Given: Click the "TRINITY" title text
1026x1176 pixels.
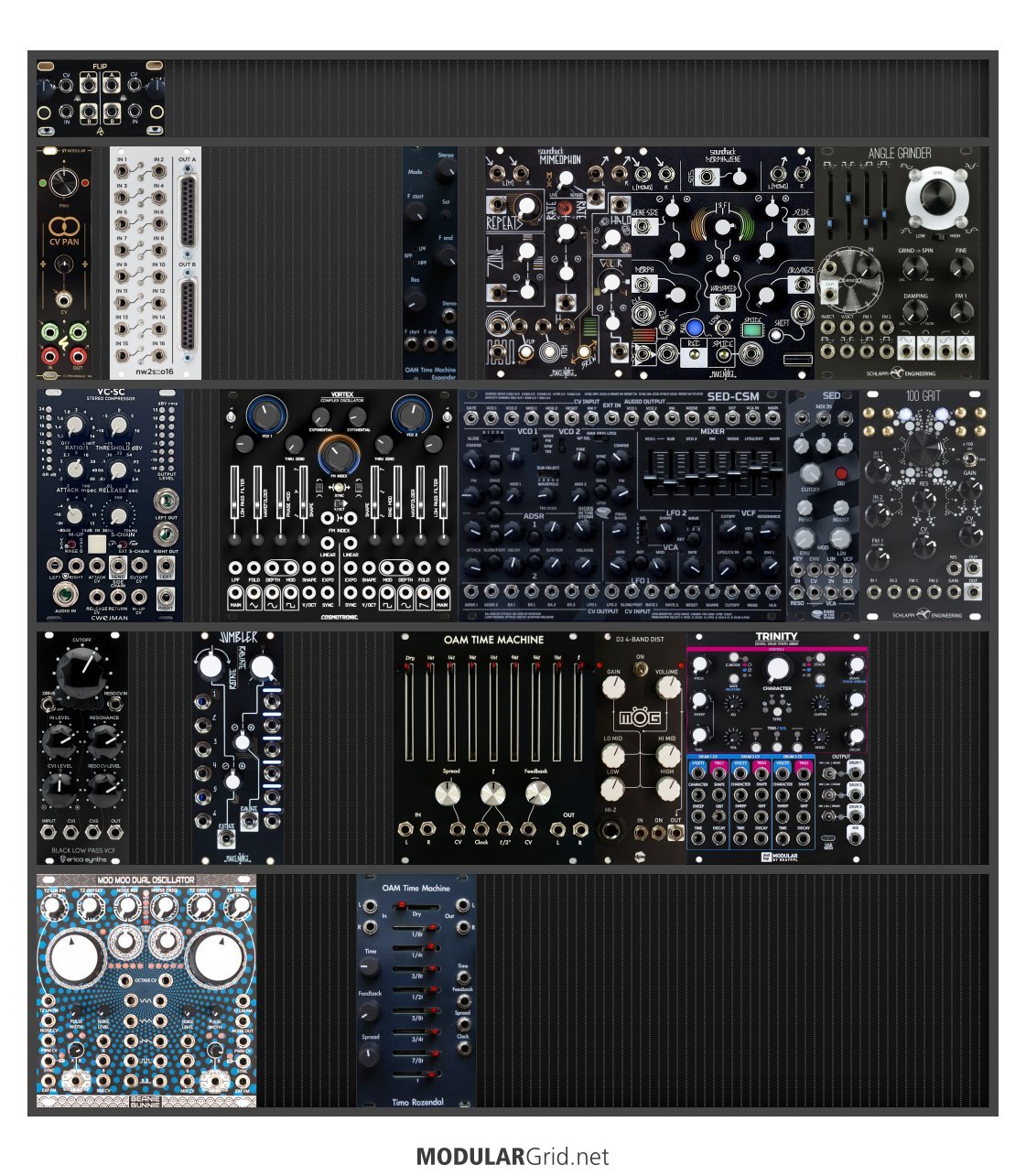Looking at the screenshot, I should (776, 637).
